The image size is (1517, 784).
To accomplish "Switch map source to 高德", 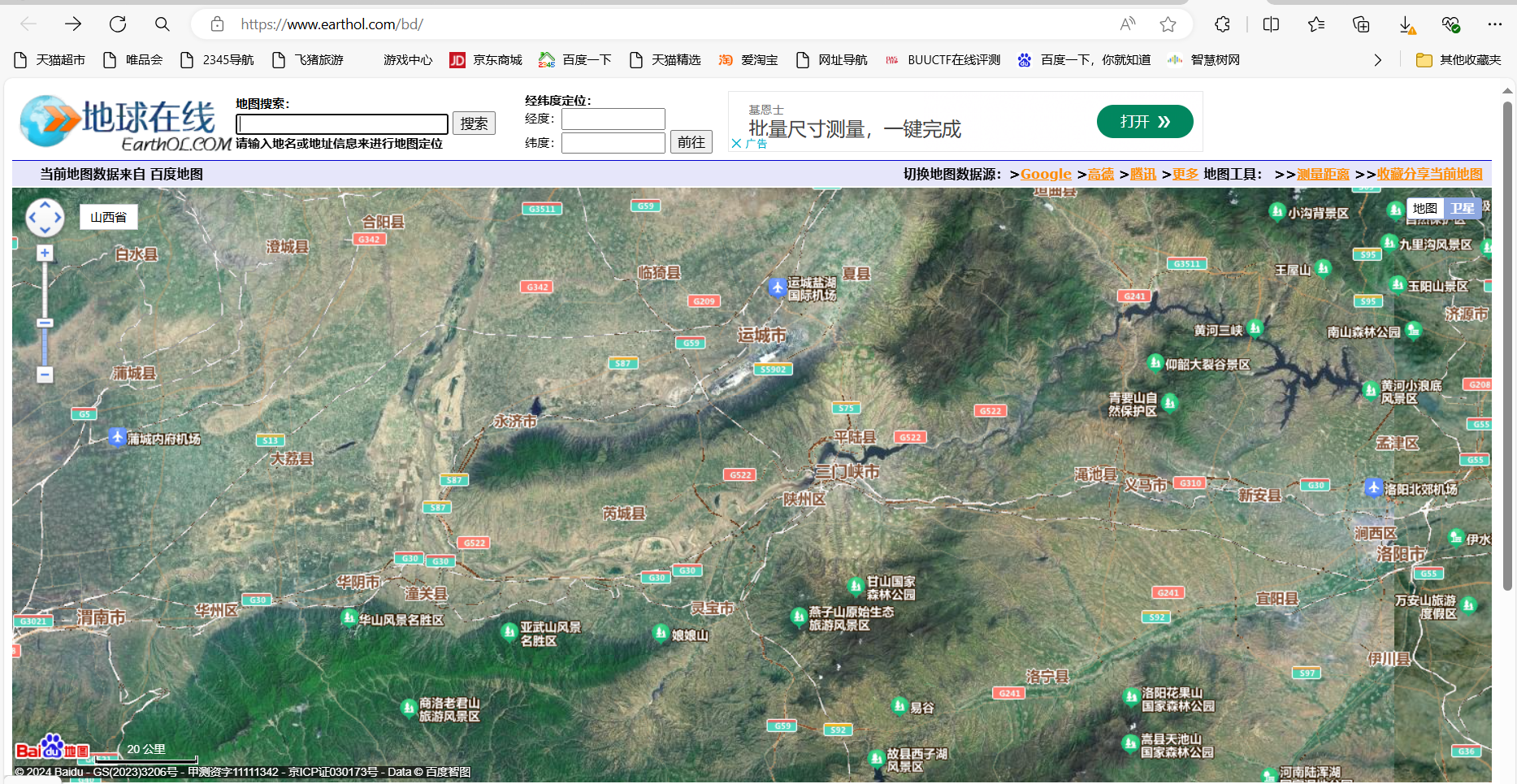I will (x=1101, y=174).
